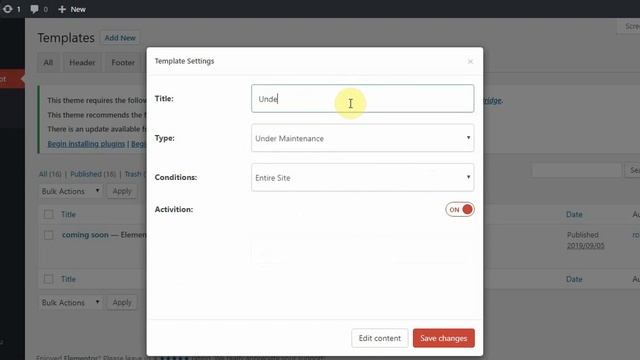Filter by Published (16) templates
The width and height of the screenshot is (640, 360).
point(93,174)
